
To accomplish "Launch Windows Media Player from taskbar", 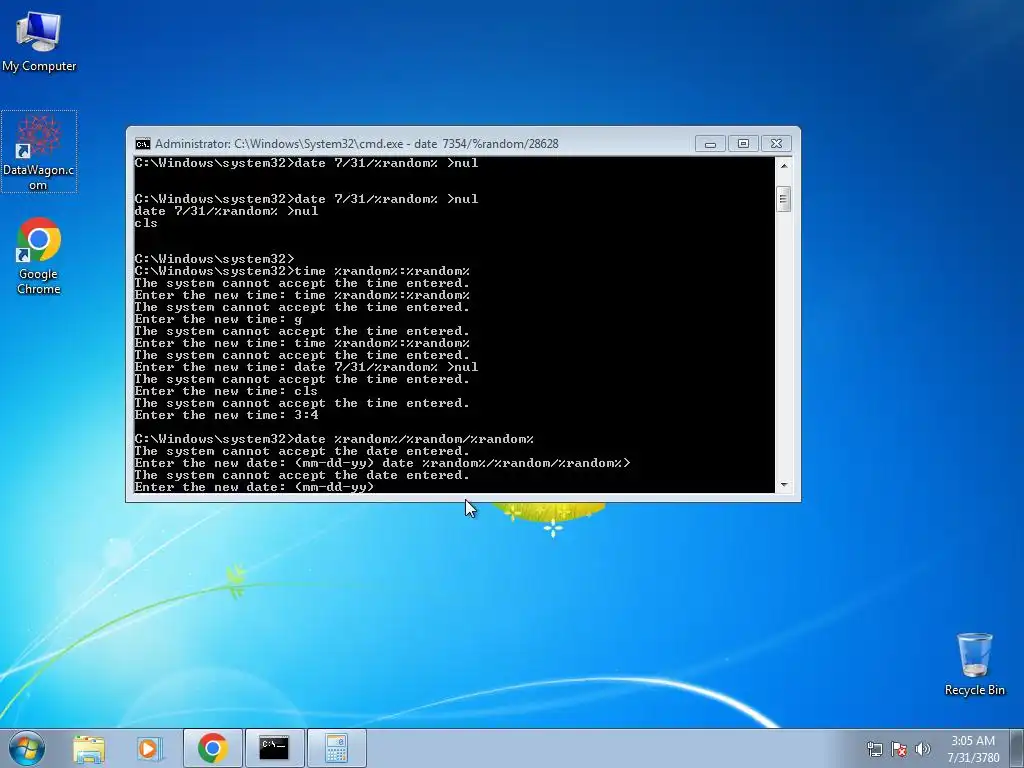I will (149, 748).
